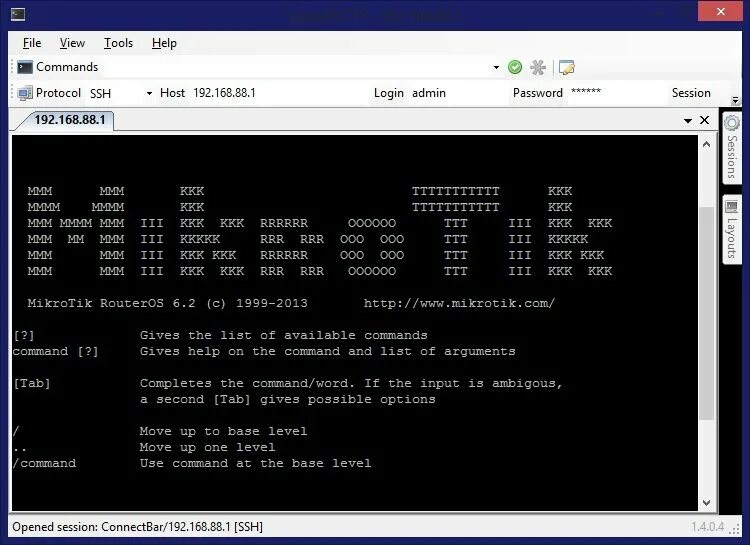Select the 192.168.88.1 session tab
Viewport: 750px width, 545px height.
pos(70,120)
